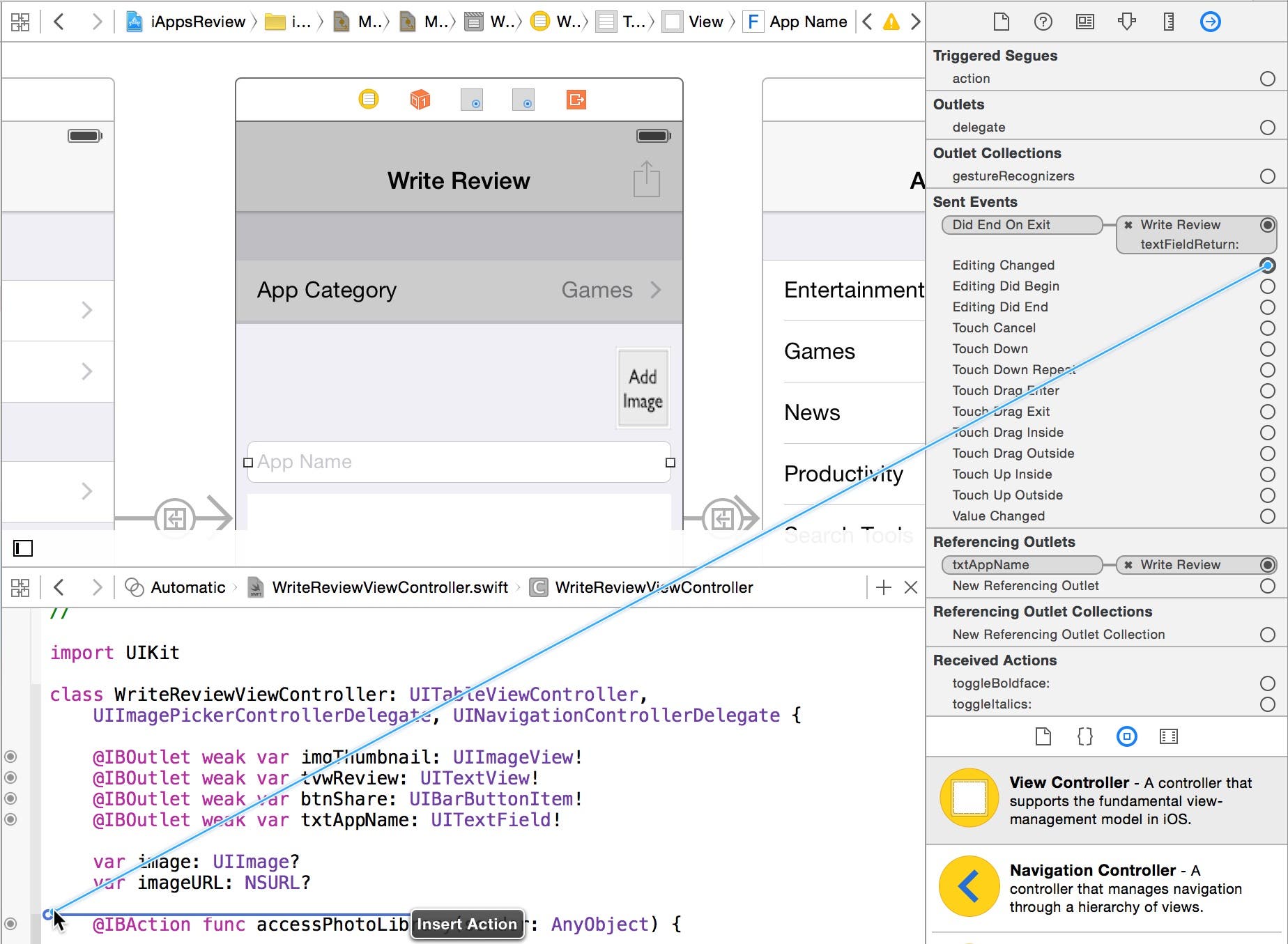
Task: Select the App Name text field
Action: point(459,462)
